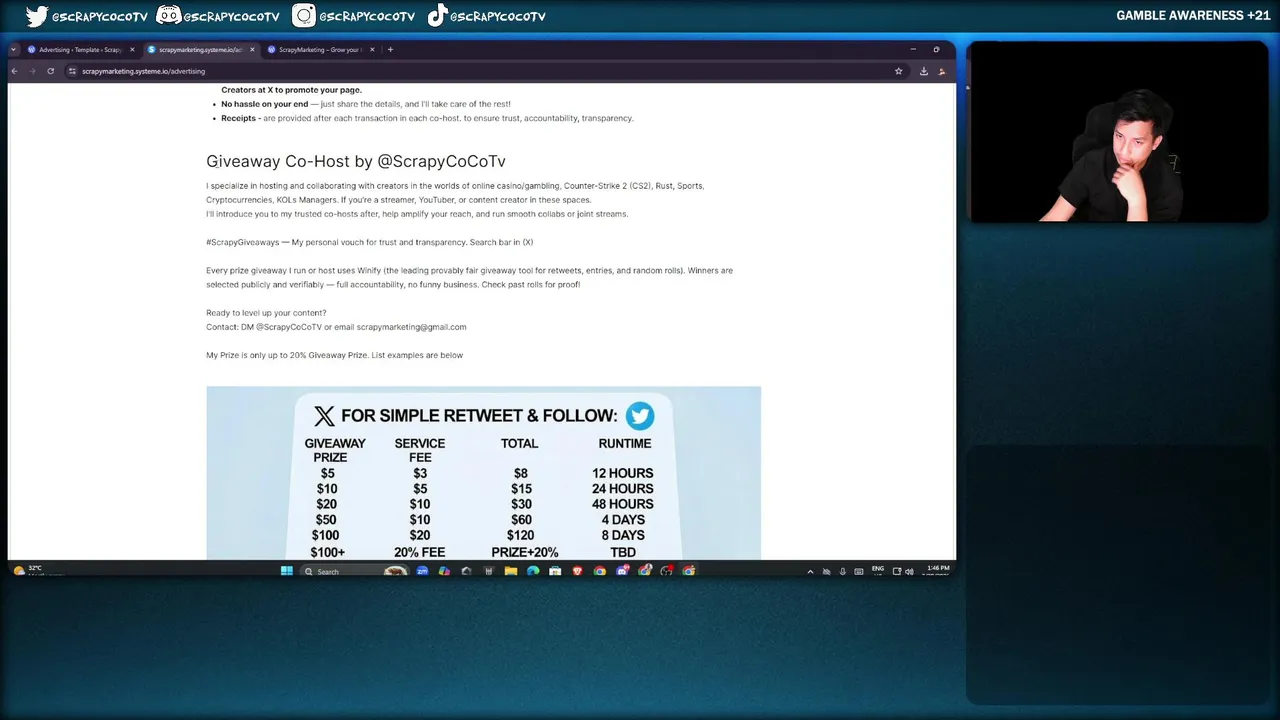Image resolution: width=1280 pixels, height=720 pixels.
Task: Switch to 'ScrapyMarketing – Grow your' tab
Action: coord(320,49)
